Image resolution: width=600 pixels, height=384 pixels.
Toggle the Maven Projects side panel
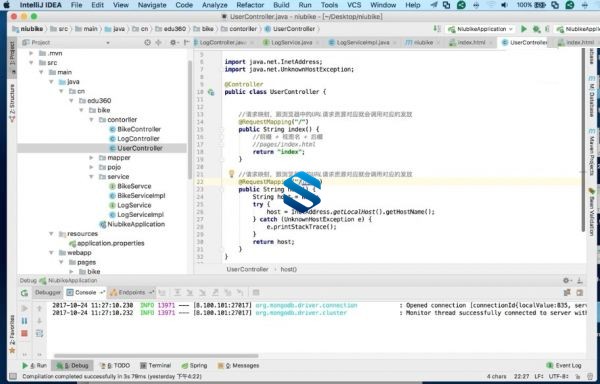[592, 151]
